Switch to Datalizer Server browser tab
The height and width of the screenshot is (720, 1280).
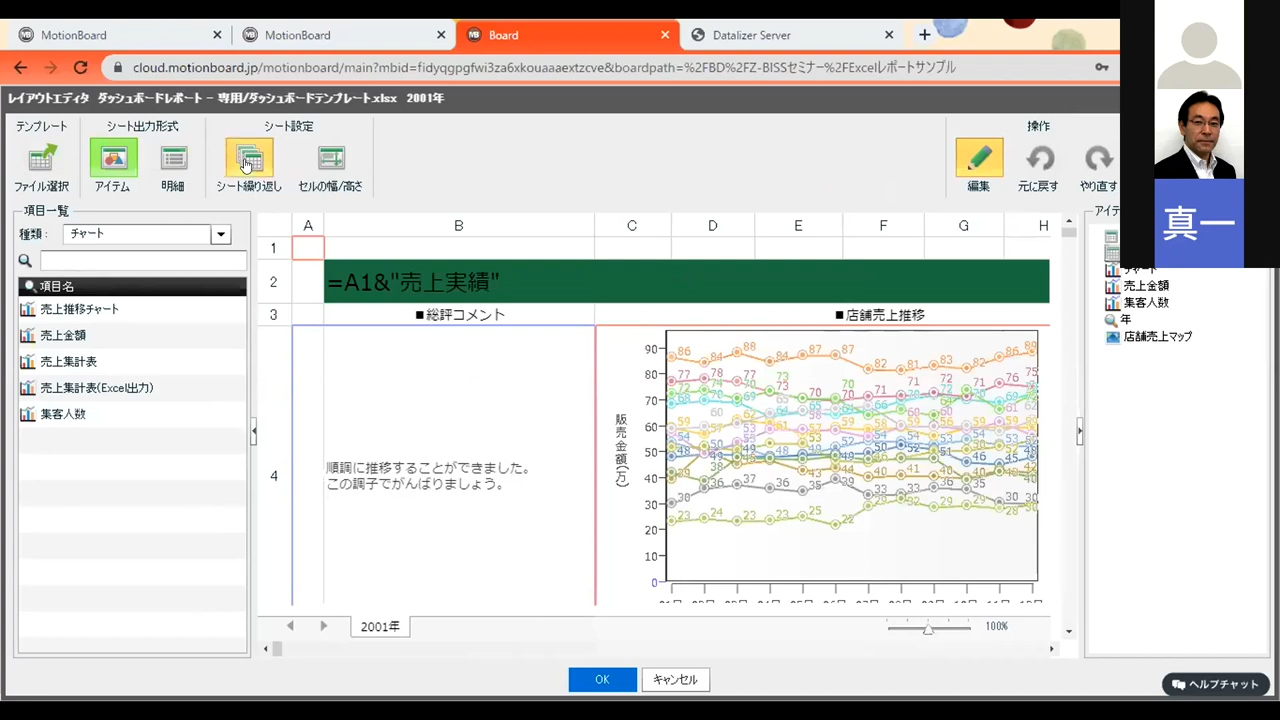tap(792, 35)
